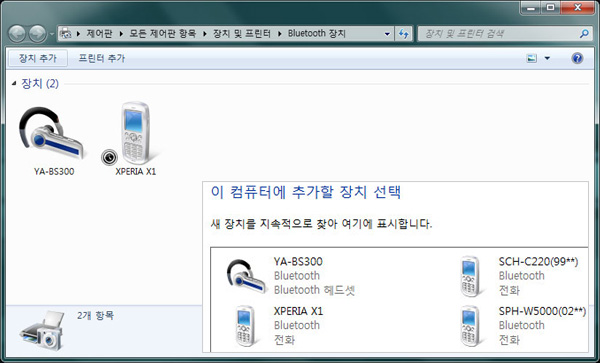Click the 장치 (2) group heading text
This screenshot has width=600, height=363.
(40, 83)
